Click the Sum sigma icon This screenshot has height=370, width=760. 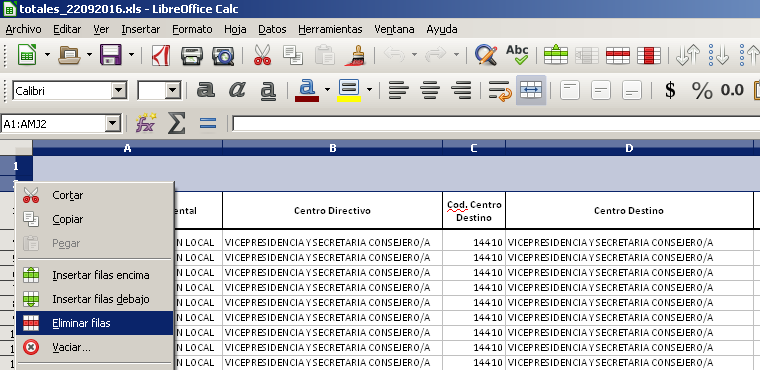176,124
